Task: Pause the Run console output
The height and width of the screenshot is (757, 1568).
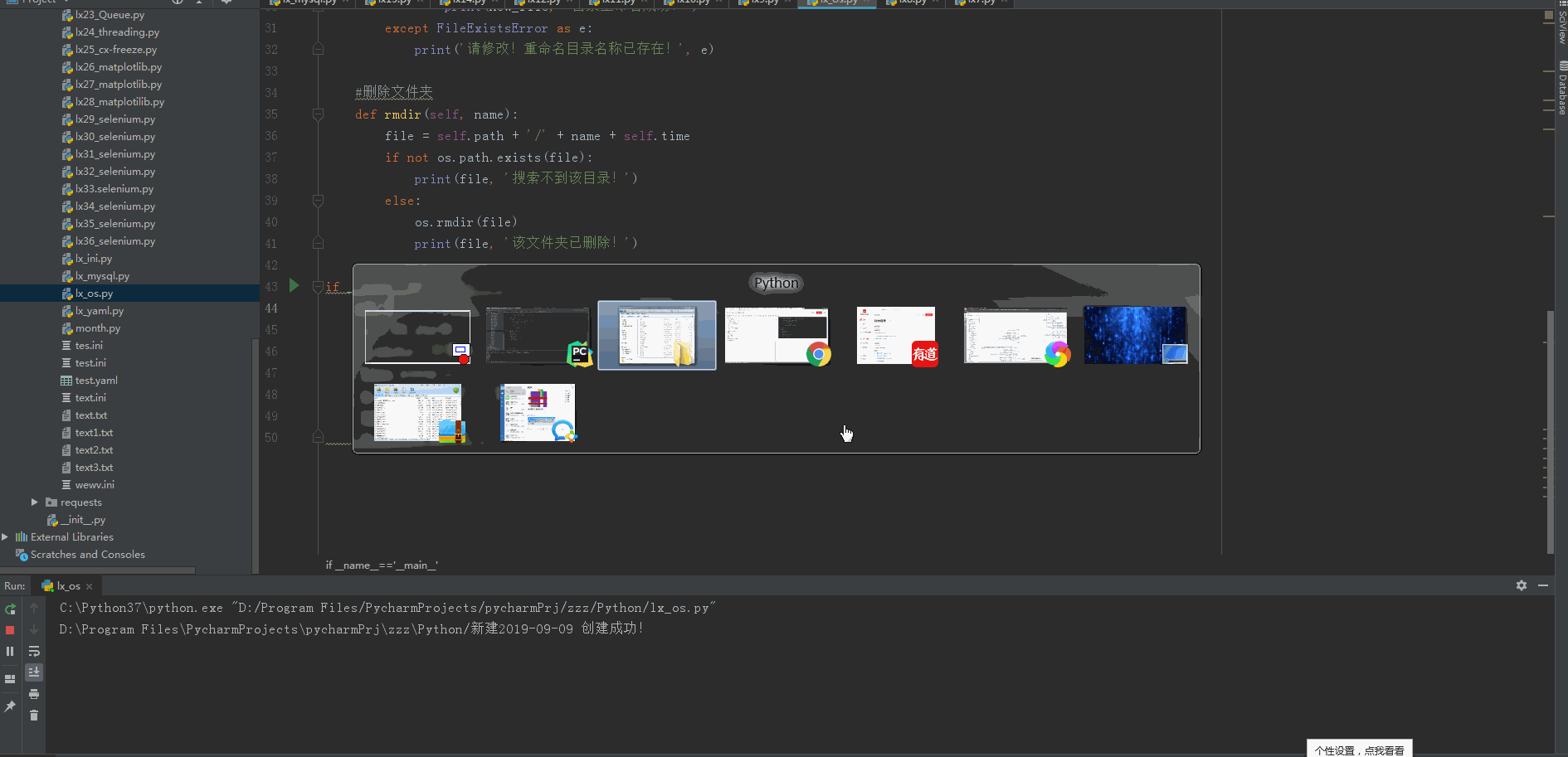Action: (x=10, y=652)
